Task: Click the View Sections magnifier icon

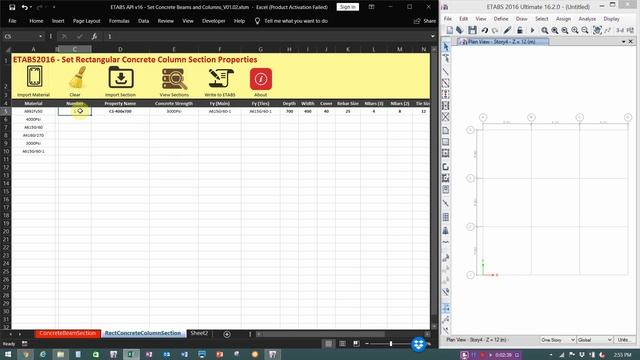Action: [x=174, y=79]
